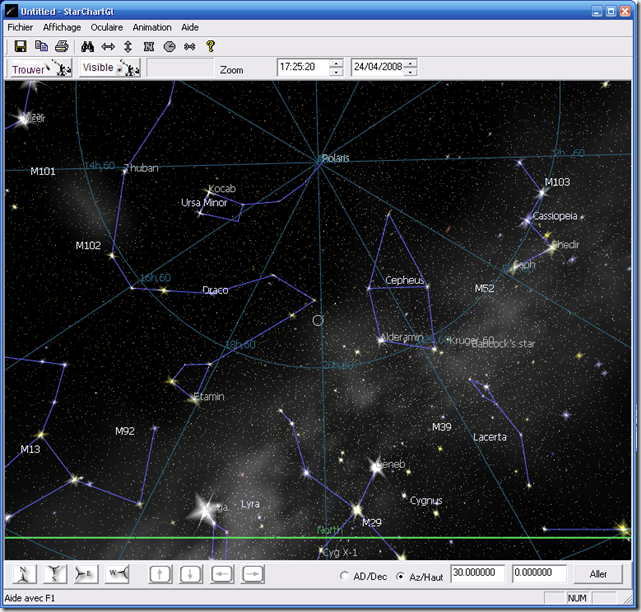Open the Oculaire menu
Viewport: 641px width, 612px height.
(x=107, y=27)
